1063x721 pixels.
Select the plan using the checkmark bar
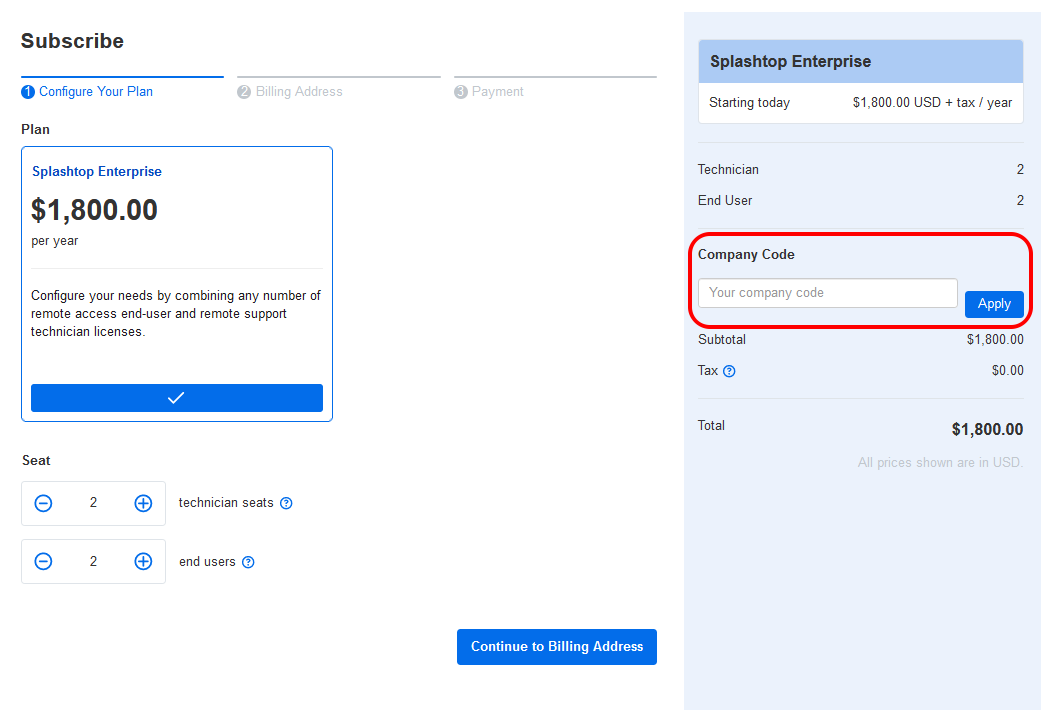coord(177,398)
